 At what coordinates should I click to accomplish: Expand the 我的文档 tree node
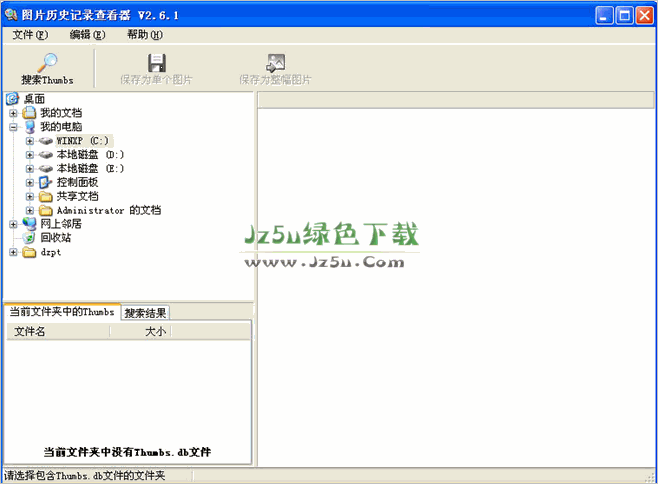[13, 113]
